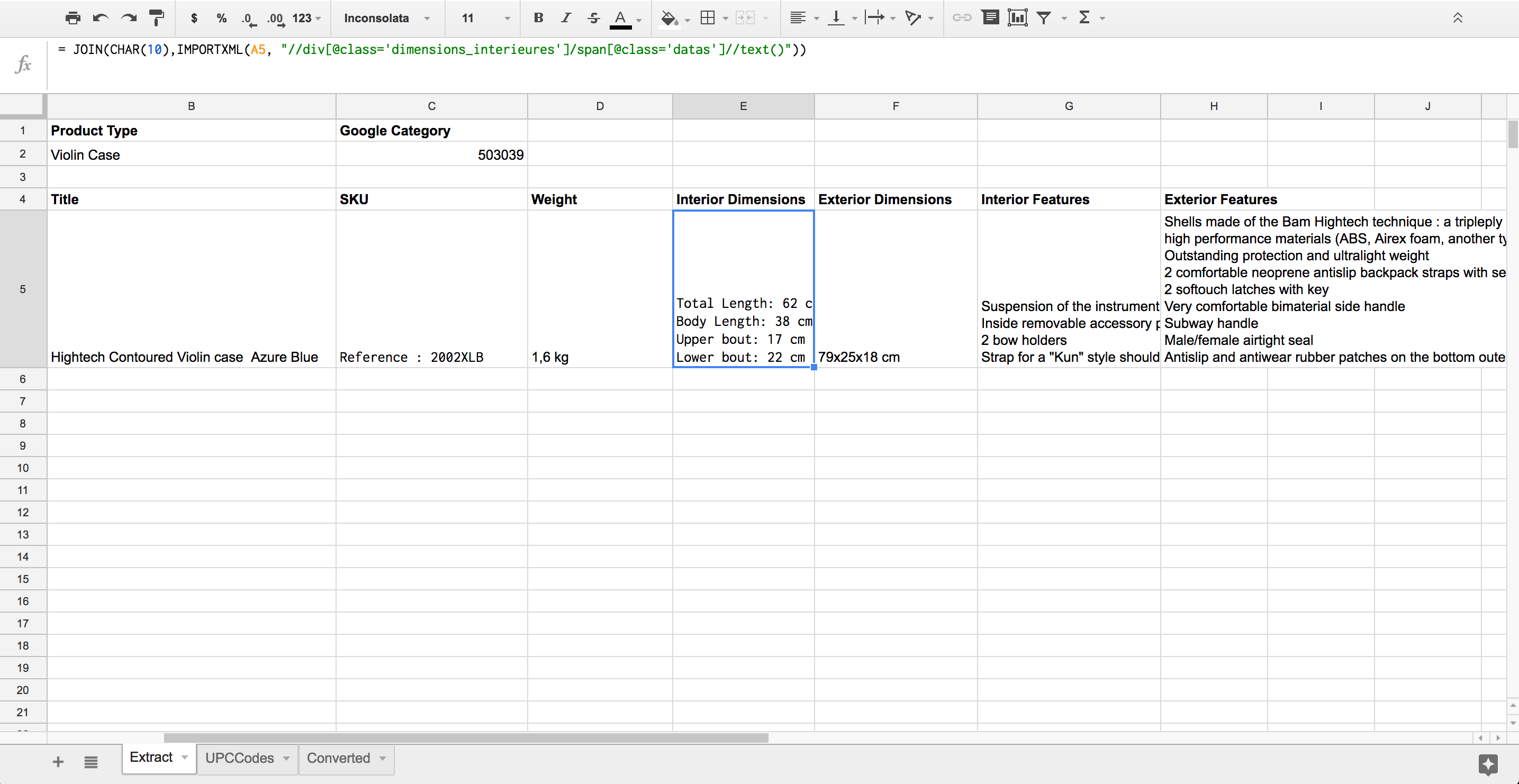Select the Hightech Contoured Violin case cell
The image size is (1519, 784).
click(x=191, y=289)
